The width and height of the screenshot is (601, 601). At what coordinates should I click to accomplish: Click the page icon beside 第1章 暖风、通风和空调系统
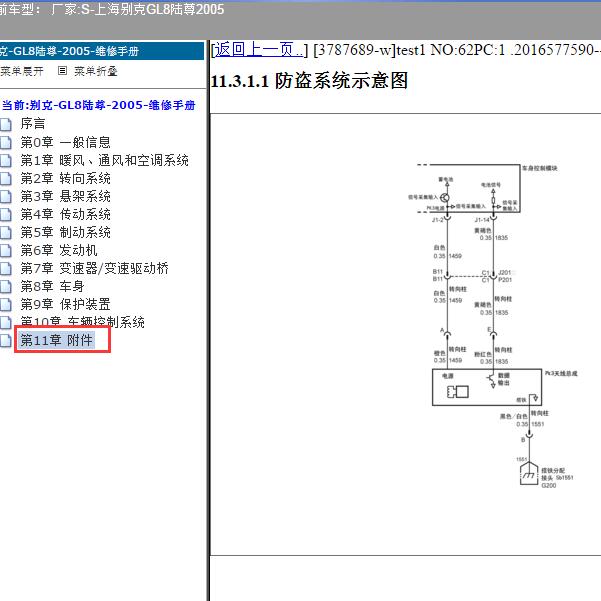point(5,160)
